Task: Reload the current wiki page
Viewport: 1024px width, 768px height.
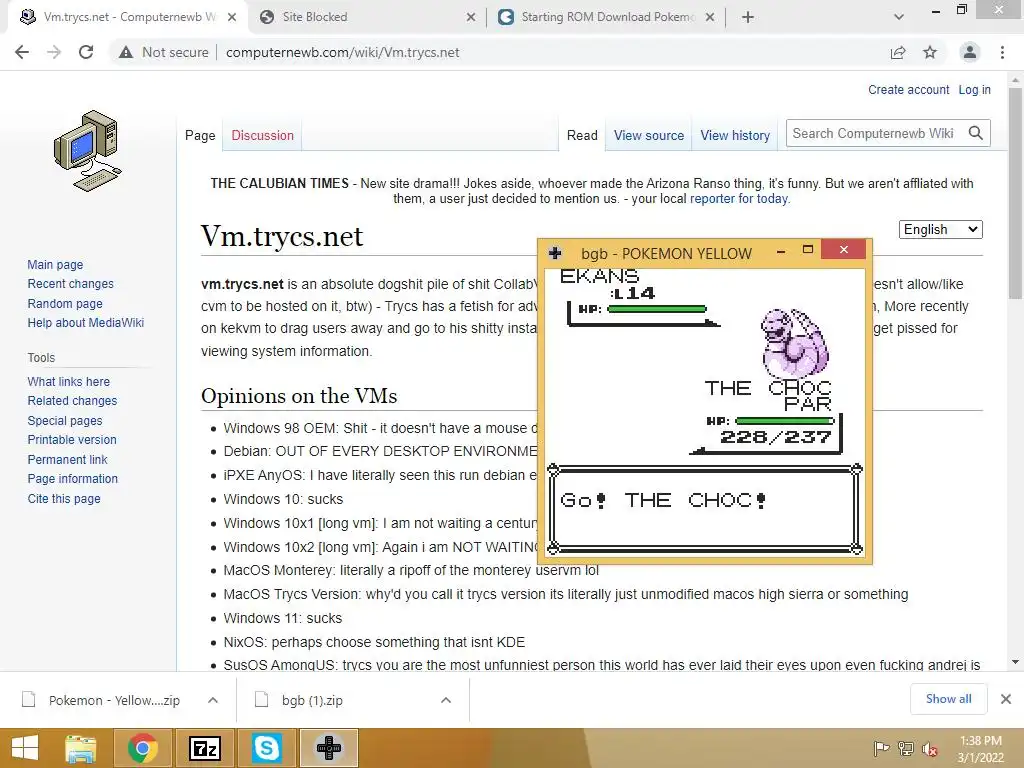Action: point(86,52)
